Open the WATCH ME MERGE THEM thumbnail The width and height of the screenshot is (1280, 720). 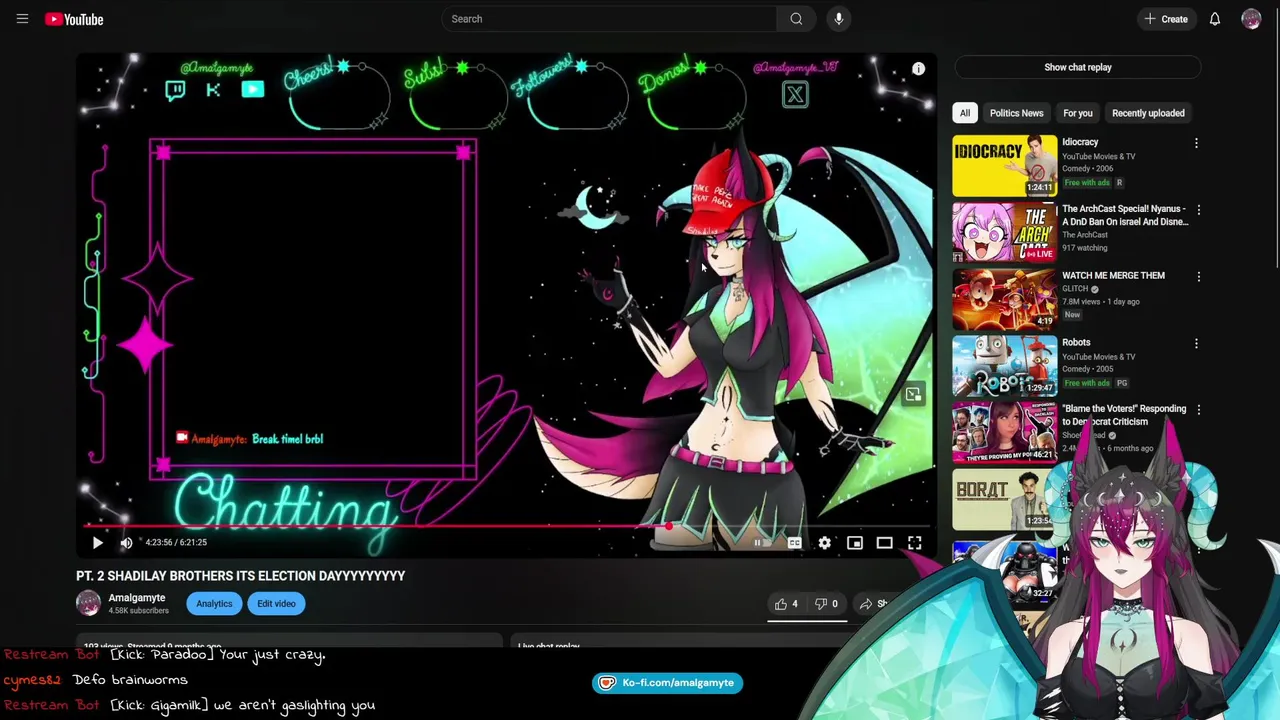tap(1004, 298)
